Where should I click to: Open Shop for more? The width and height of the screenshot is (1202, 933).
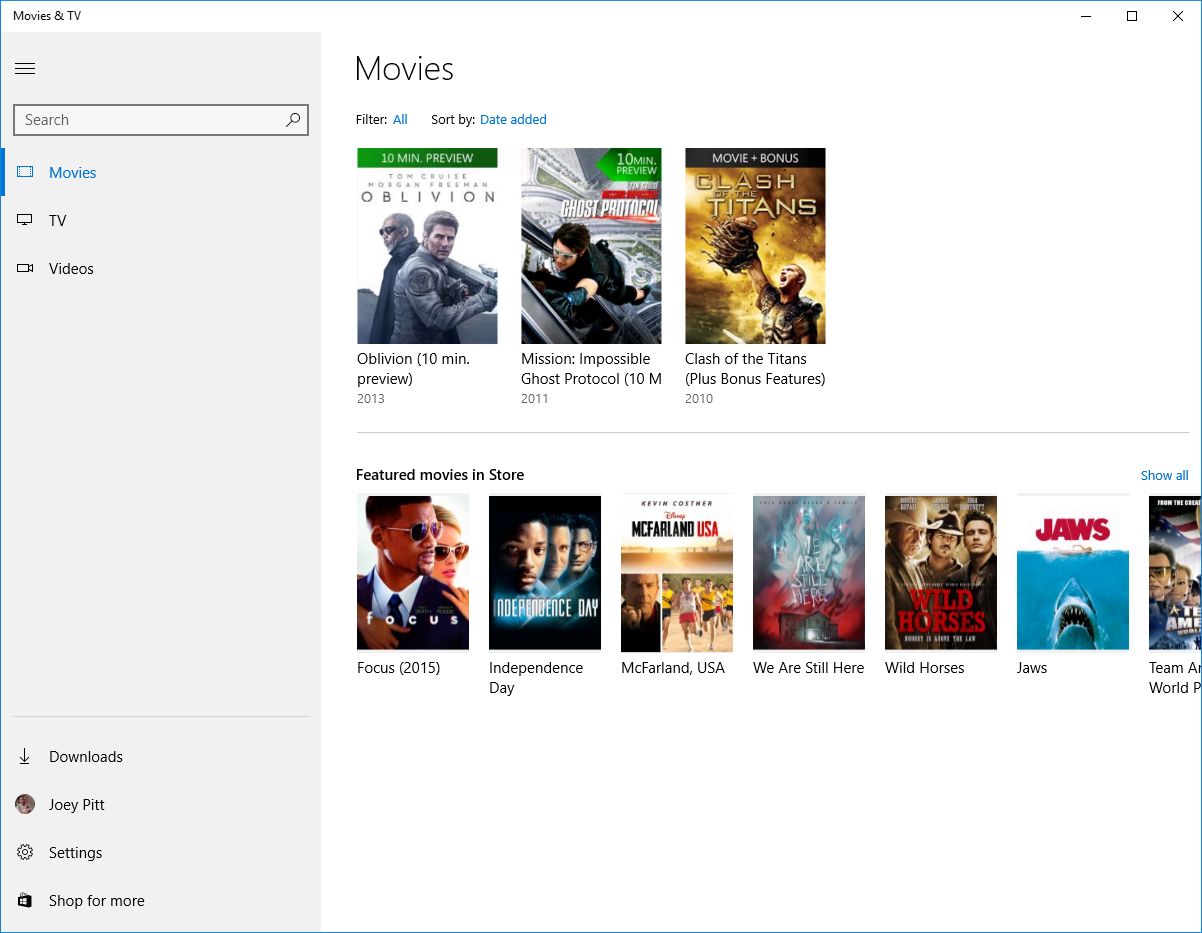pyautogui.click(x=96, y=900)
